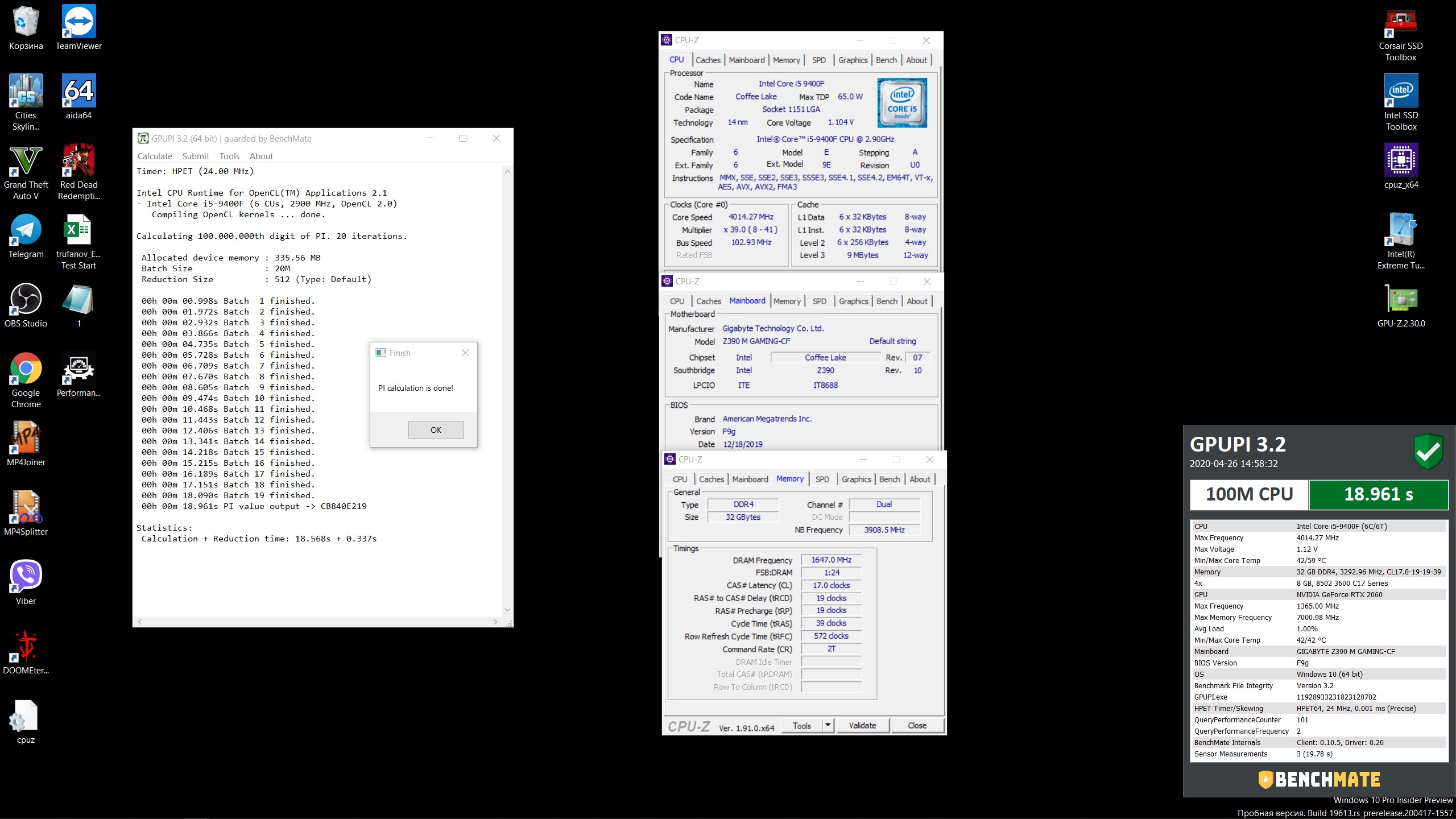Select the cpuz_x64 desktop icon
Viewport: 1456px width, 819px height.
tap(1401, 166)
